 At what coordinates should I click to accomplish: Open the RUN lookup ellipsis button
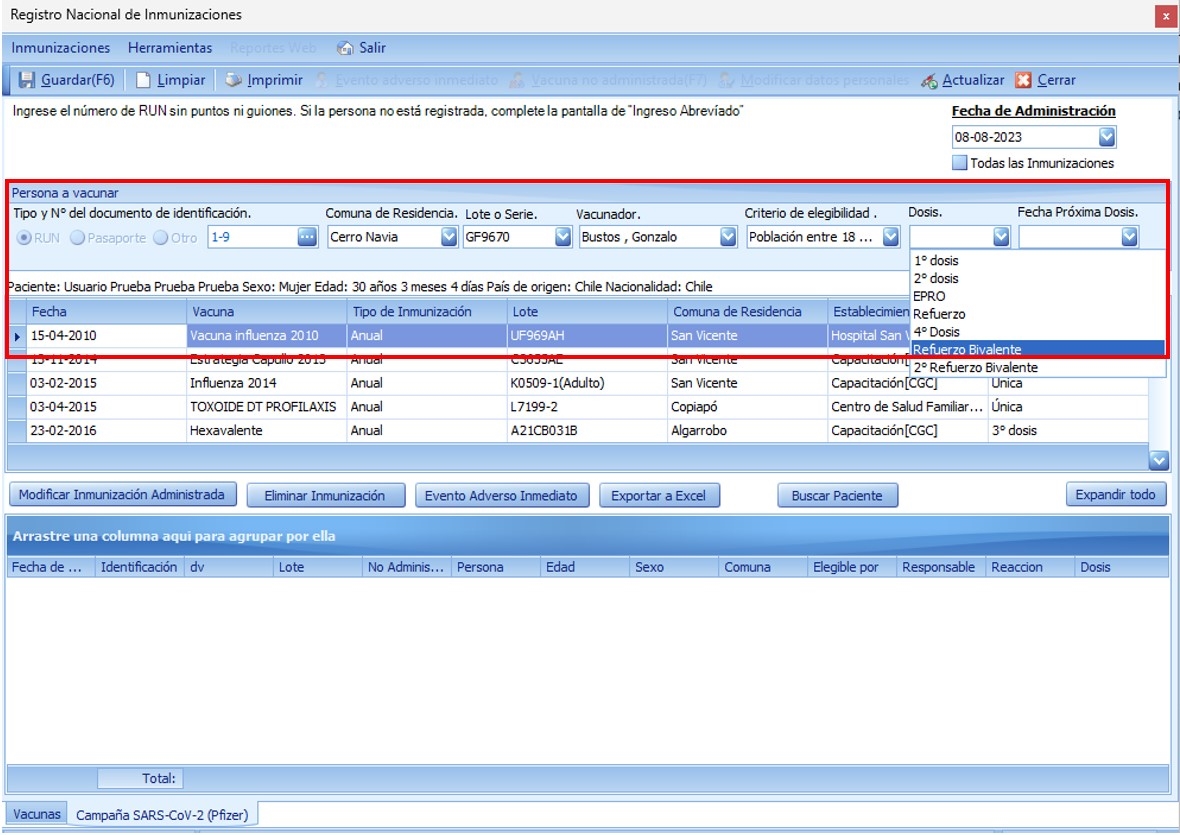[307, 237]
